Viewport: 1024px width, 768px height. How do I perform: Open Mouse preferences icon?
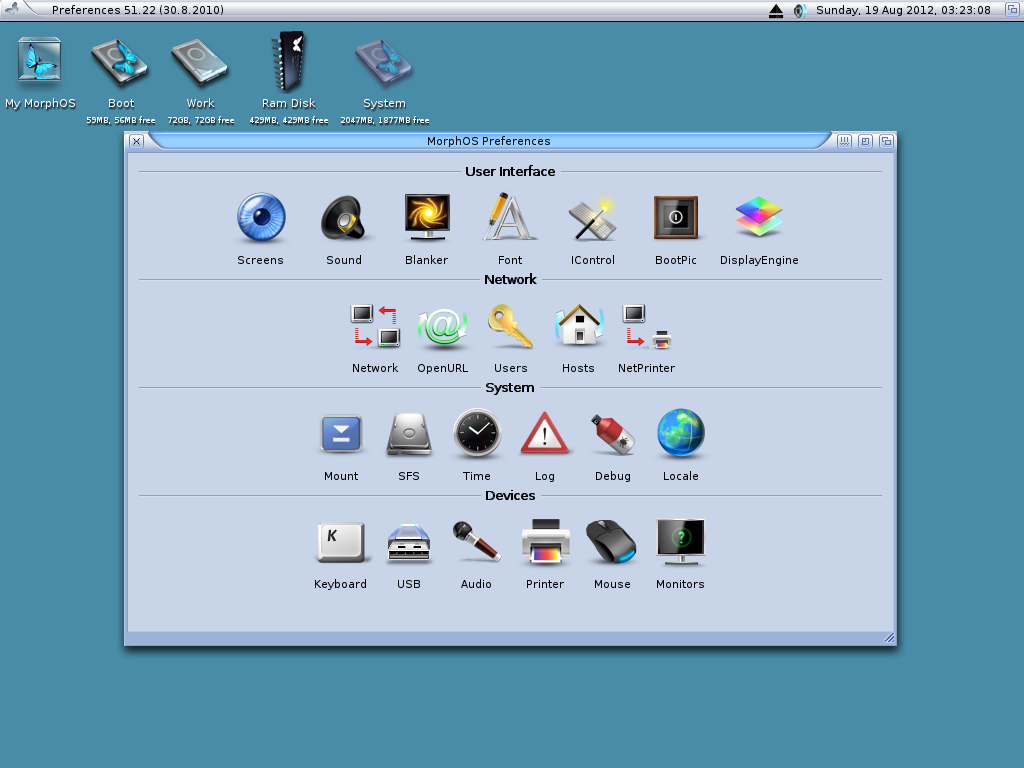pos(612,541)
